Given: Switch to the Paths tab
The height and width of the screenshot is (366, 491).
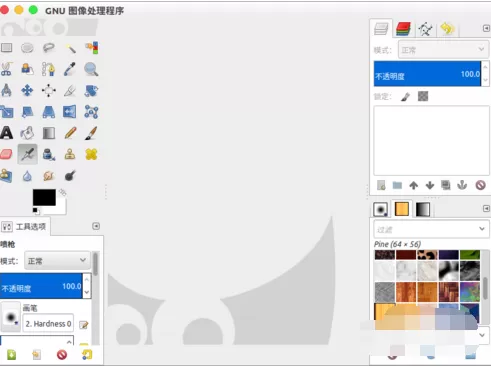Looking at the screenshot, I should tap(426, 29).
